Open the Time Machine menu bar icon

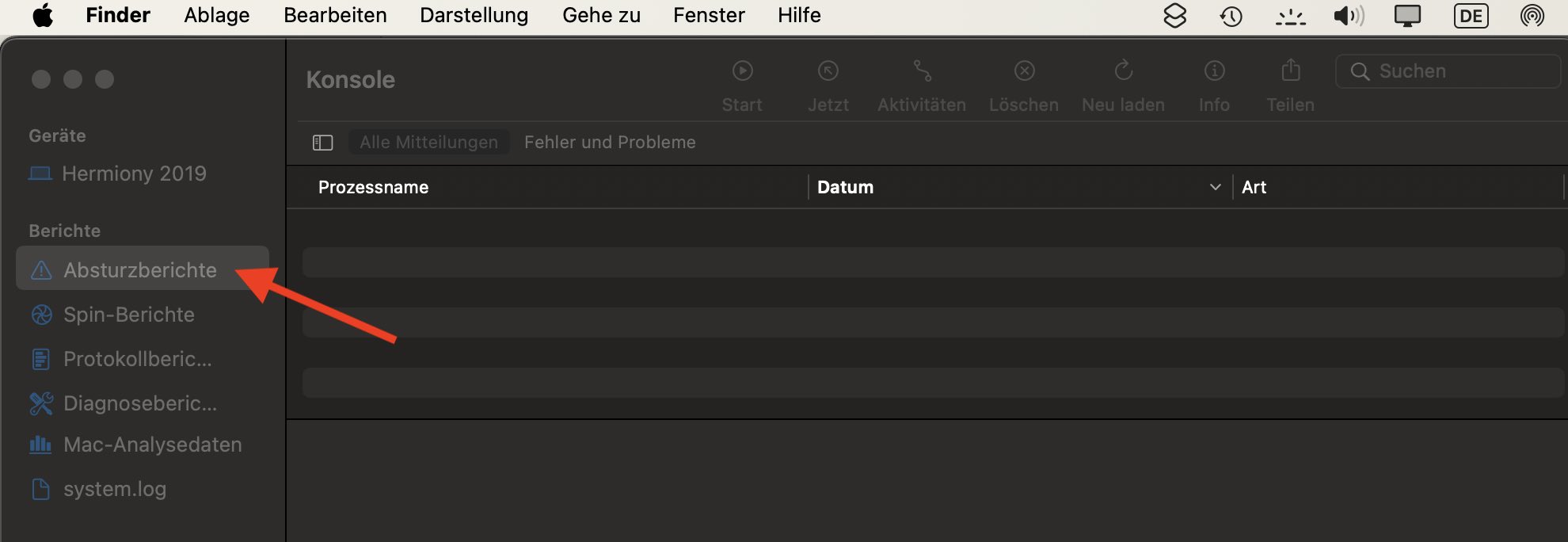(1231, 16)
